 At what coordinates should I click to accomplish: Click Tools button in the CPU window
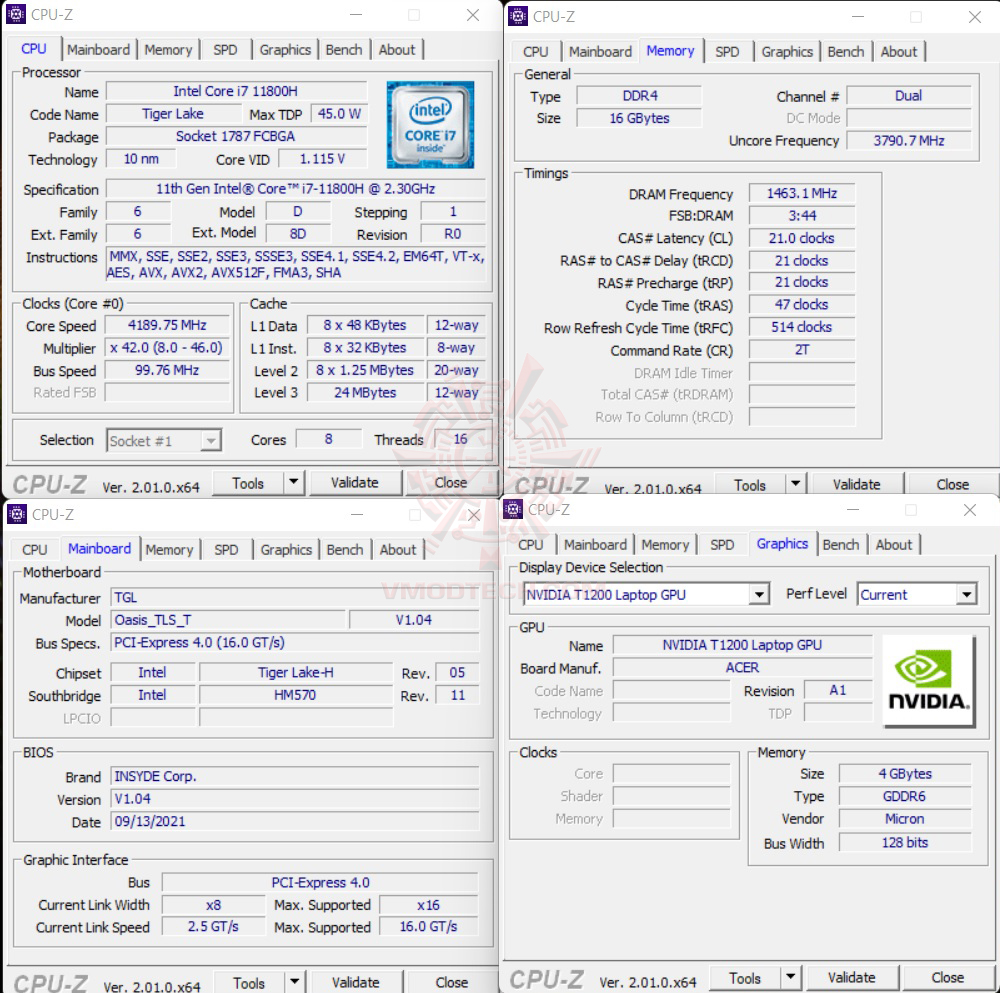(248, 483)
